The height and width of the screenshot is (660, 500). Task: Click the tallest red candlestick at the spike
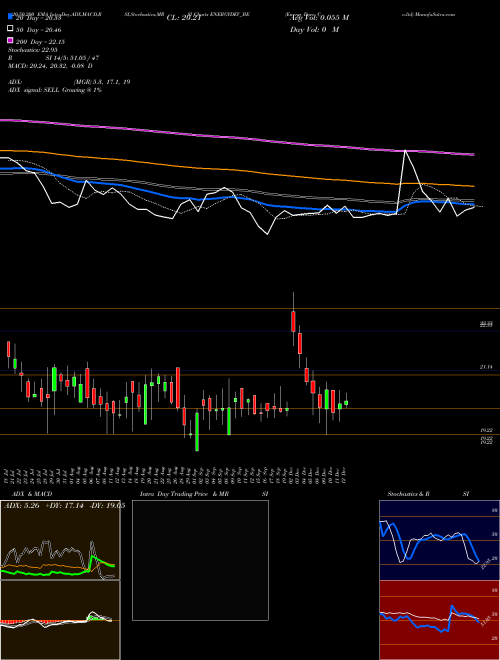point(293,322)
